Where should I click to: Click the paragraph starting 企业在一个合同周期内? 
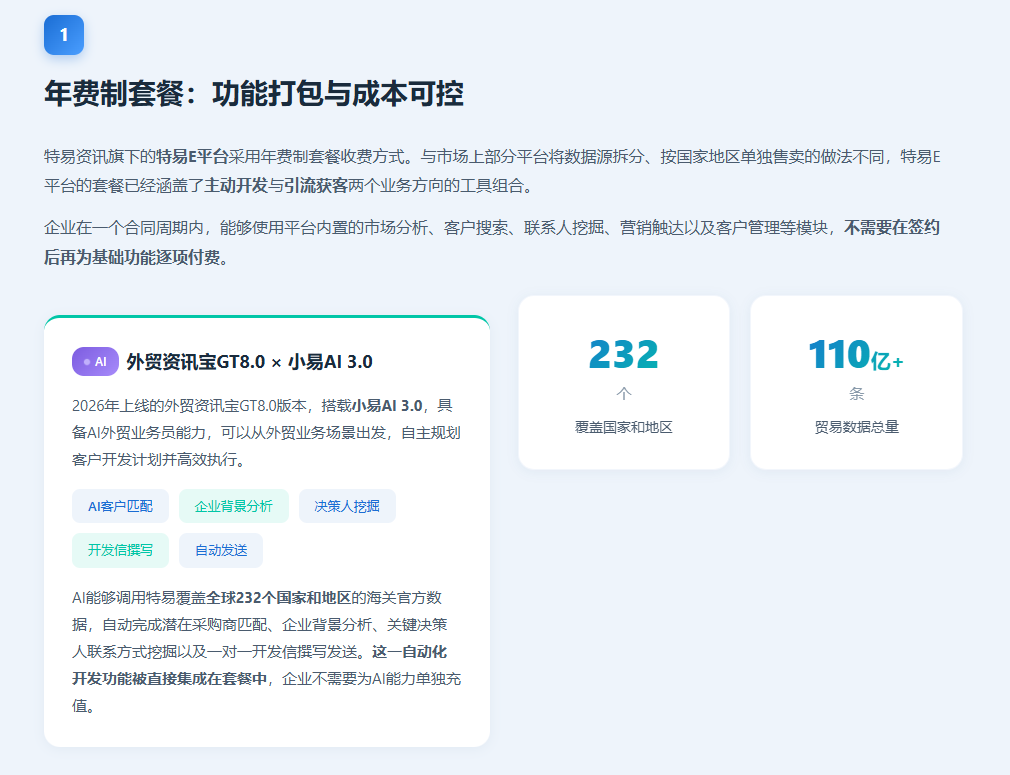(x=492, y=242)
